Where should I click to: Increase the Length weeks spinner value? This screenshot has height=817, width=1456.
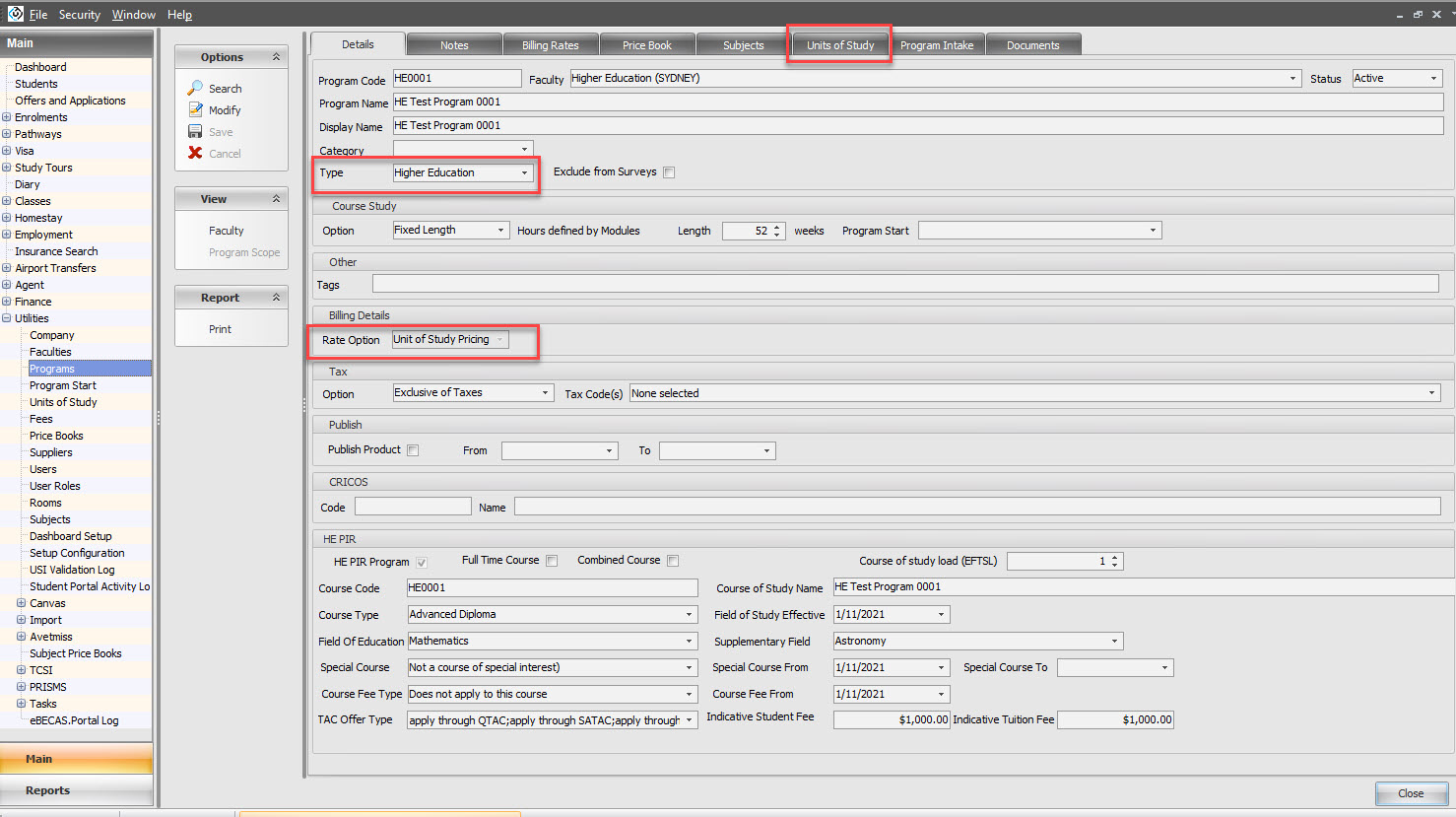point(777,227)
